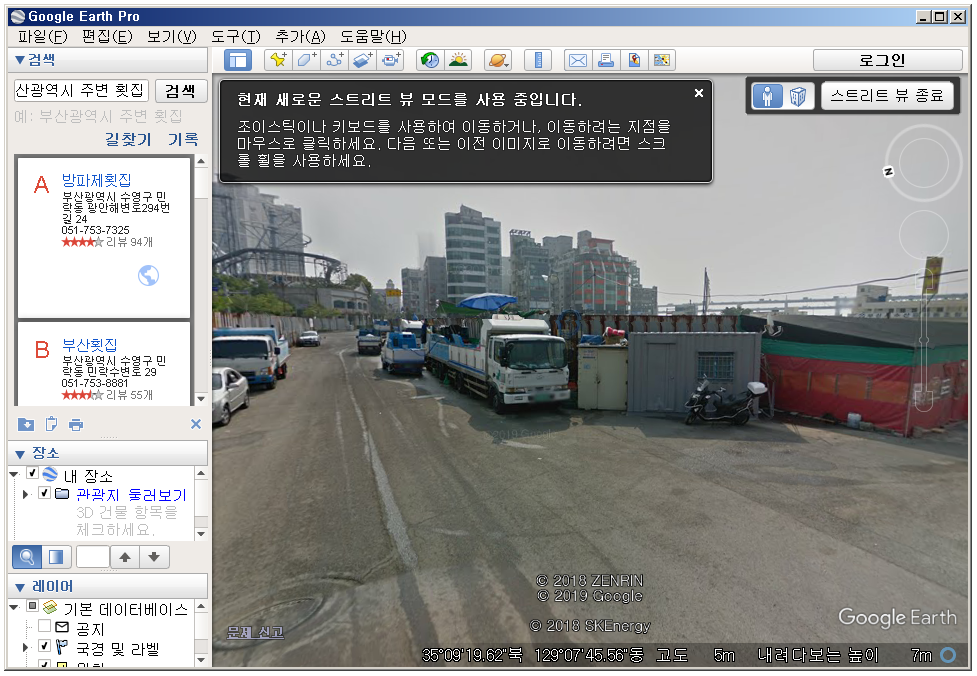This screenshot has height=676, width=977.
Task: Open the 도움말(H) menu
Action: pyautogui.click(x=373, y=37)
